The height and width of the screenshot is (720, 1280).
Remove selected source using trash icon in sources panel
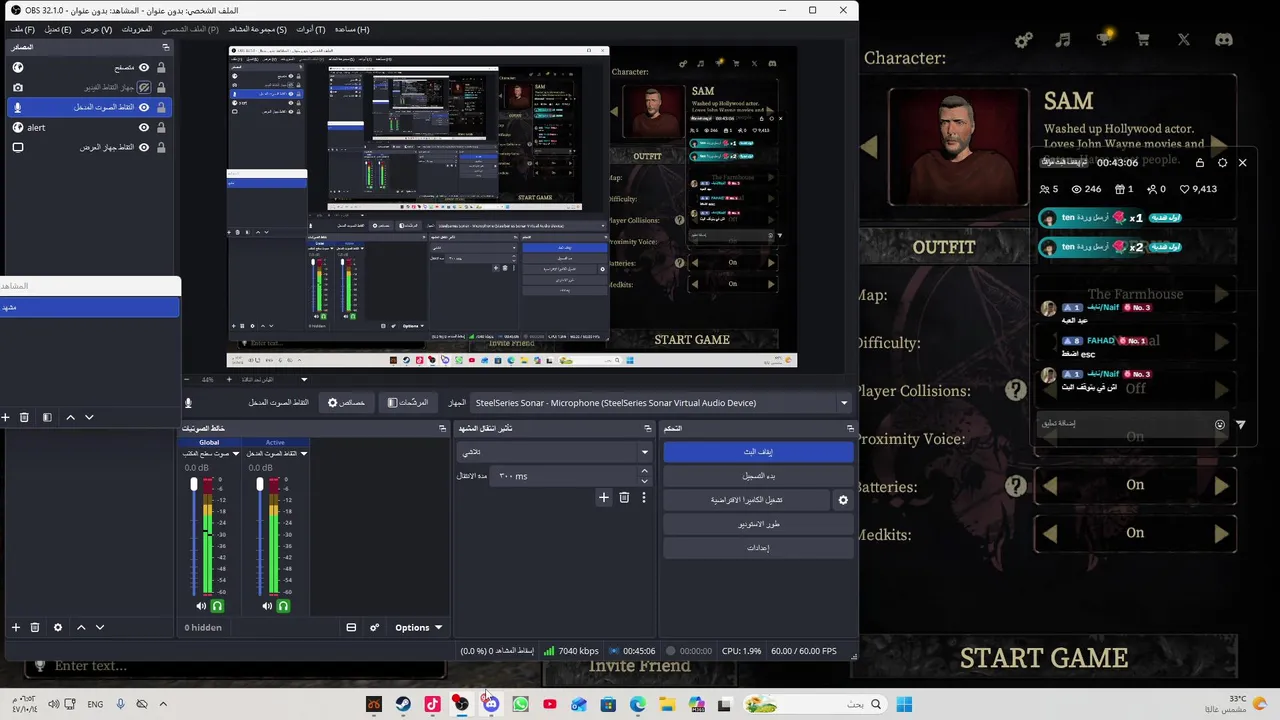click(x=35, y=627)
